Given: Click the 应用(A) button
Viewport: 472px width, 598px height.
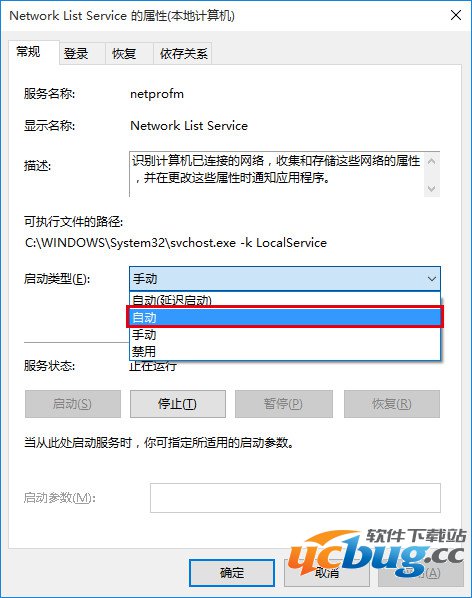Looking at the screenshot, I should point(421,572).
